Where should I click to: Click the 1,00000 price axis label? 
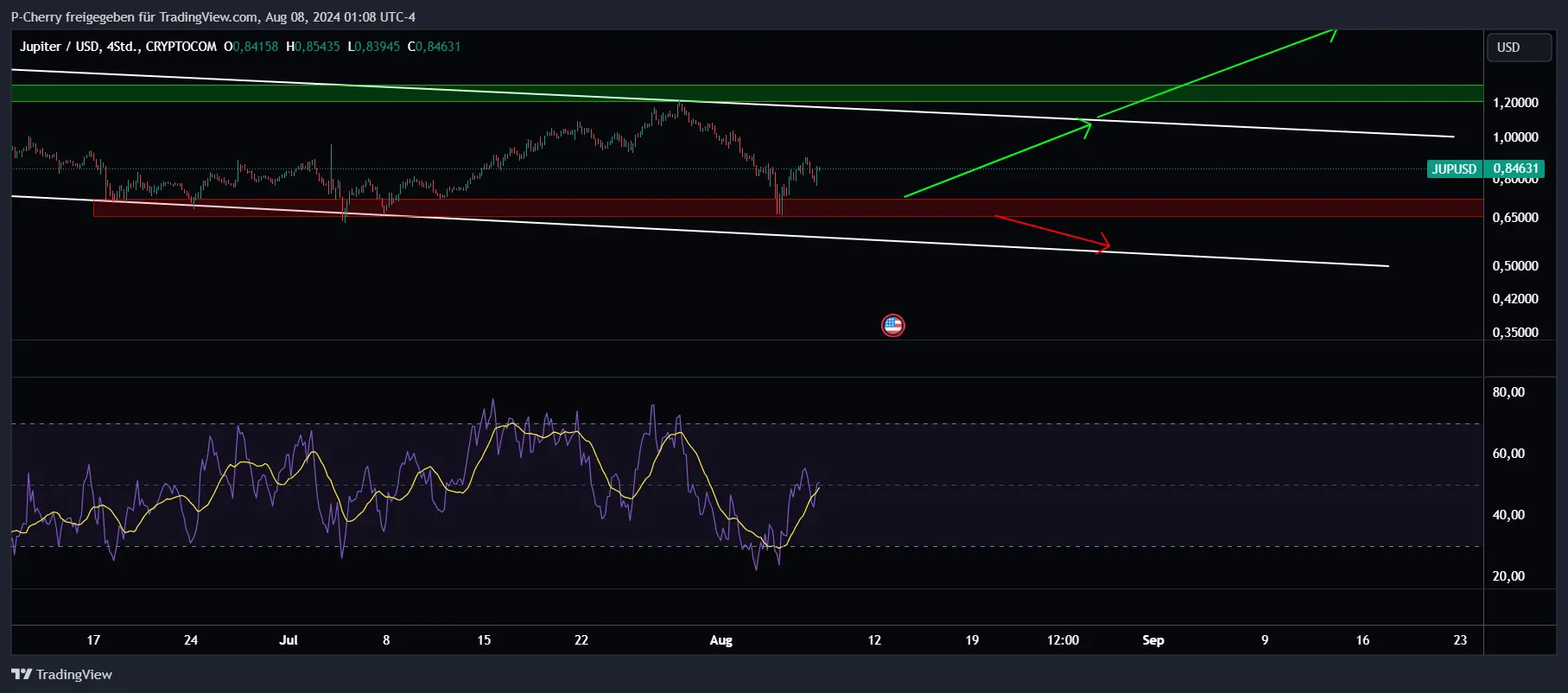click(x=1515, y=137)
